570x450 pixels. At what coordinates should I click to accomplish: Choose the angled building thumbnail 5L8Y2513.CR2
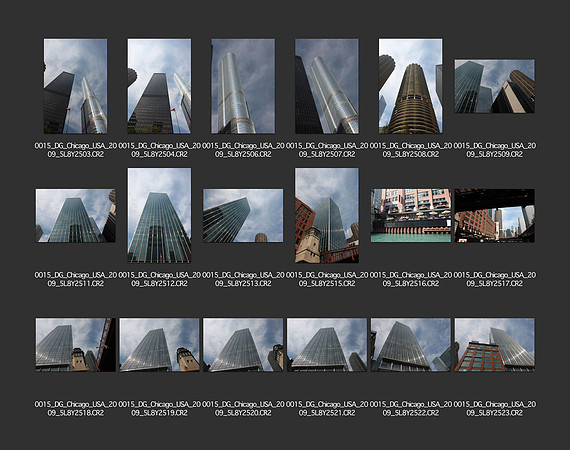(x=243, y=216)
